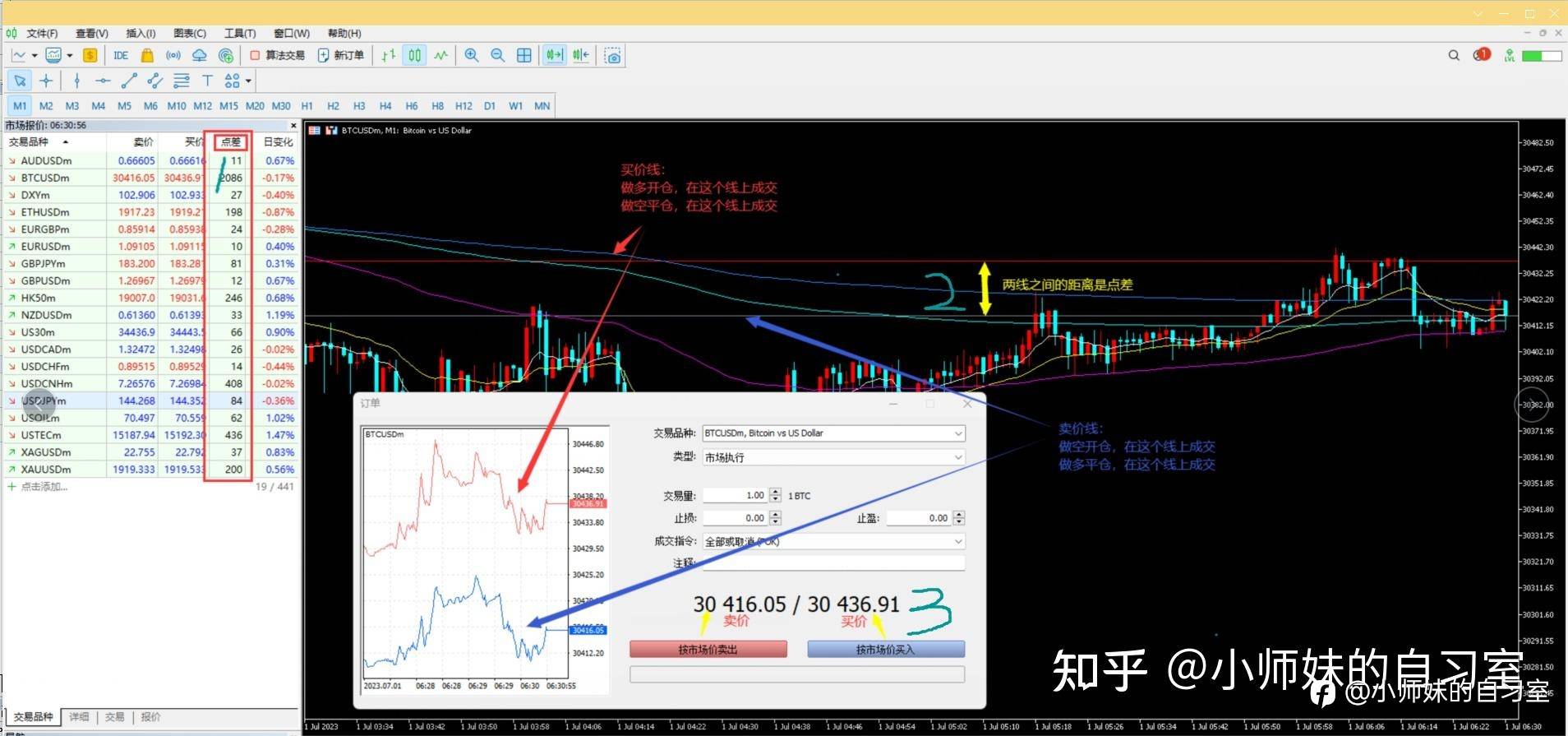Zoom out on the chart
Image resolution: width=1568 pixels, height=736 pixels.
(497, 55)
